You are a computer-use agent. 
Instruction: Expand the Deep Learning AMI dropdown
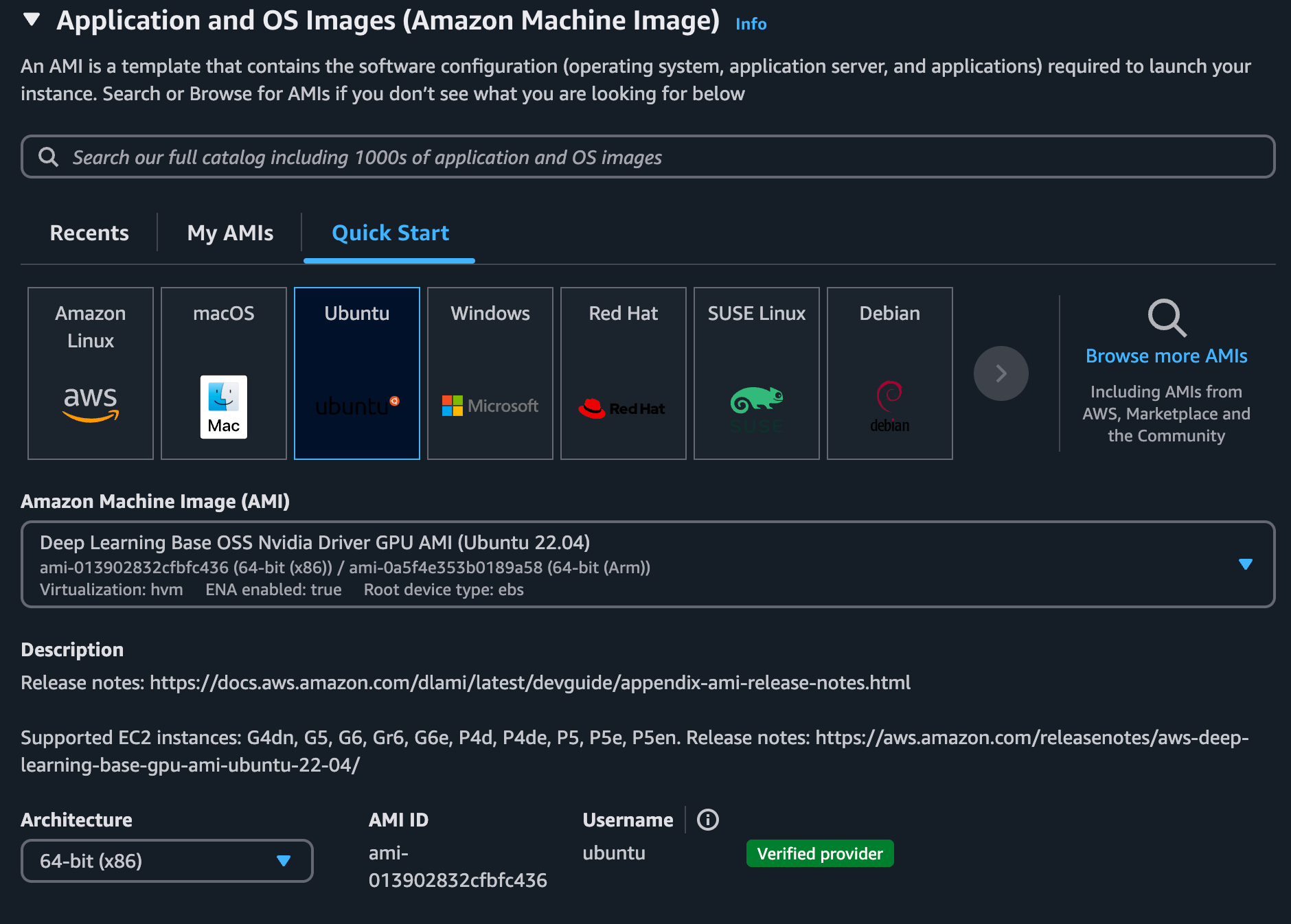click(1246, 564)
